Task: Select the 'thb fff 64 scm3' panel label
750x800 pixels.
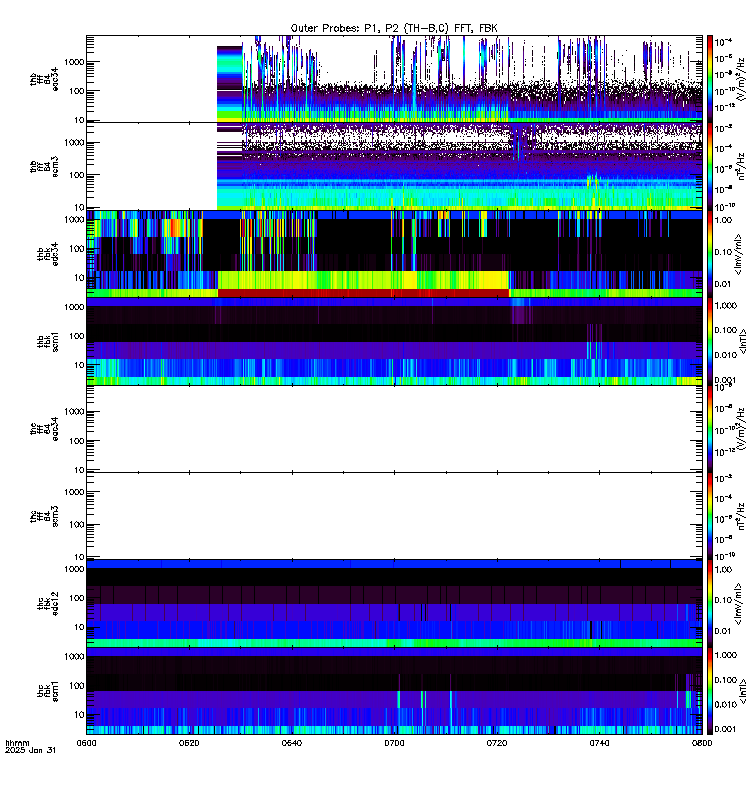Action: tap(44, 167)
